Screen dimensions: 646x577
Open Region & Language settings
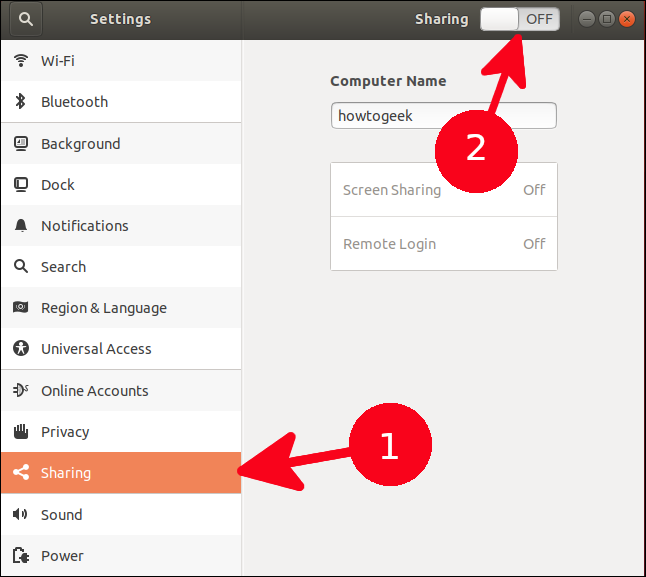pos(121,308)
